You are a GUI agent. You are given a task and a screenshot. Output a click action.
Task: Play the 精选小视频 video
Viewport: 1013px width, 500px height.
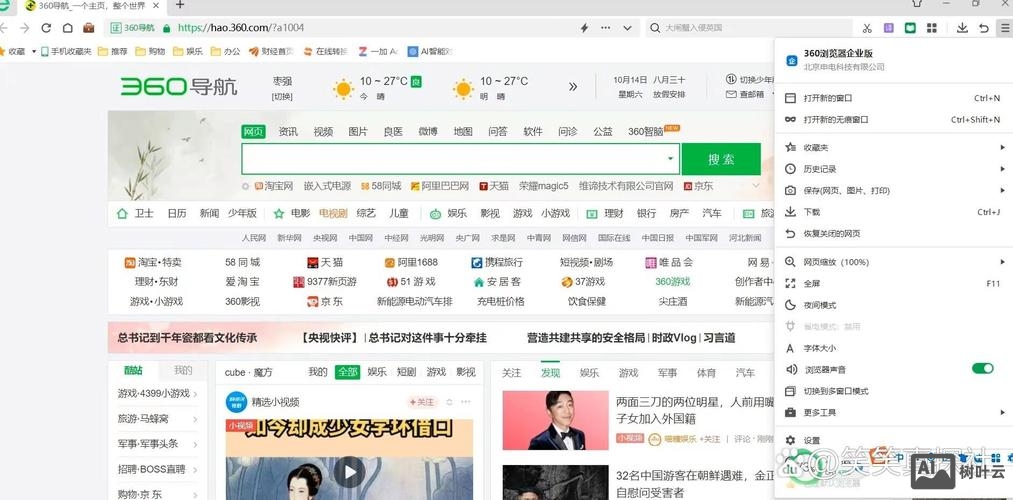350,472
